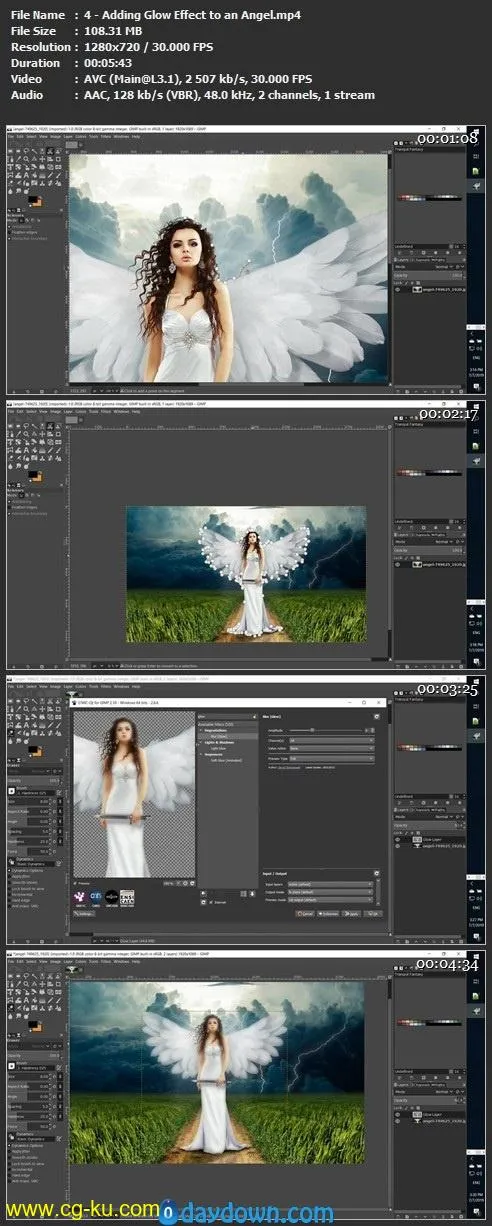Hide the angel layer in the 00:01:08 frame
Image resolution: width=492 pixels, height=1226 pixels.
[397, 289]
